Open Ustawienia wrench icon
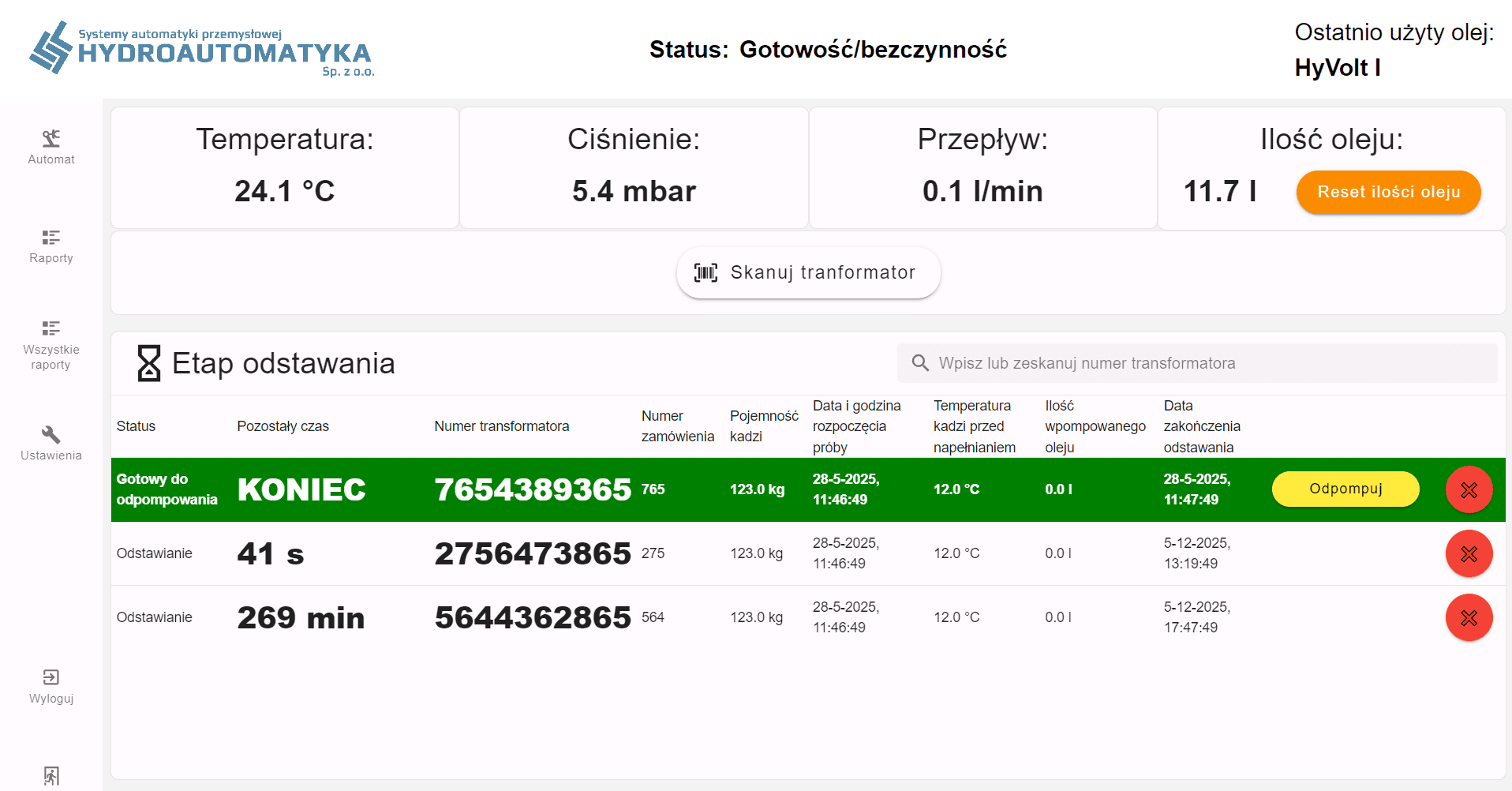Image resolution: width=1512 pixels, height=791 pixels. (x=51, y=435)
